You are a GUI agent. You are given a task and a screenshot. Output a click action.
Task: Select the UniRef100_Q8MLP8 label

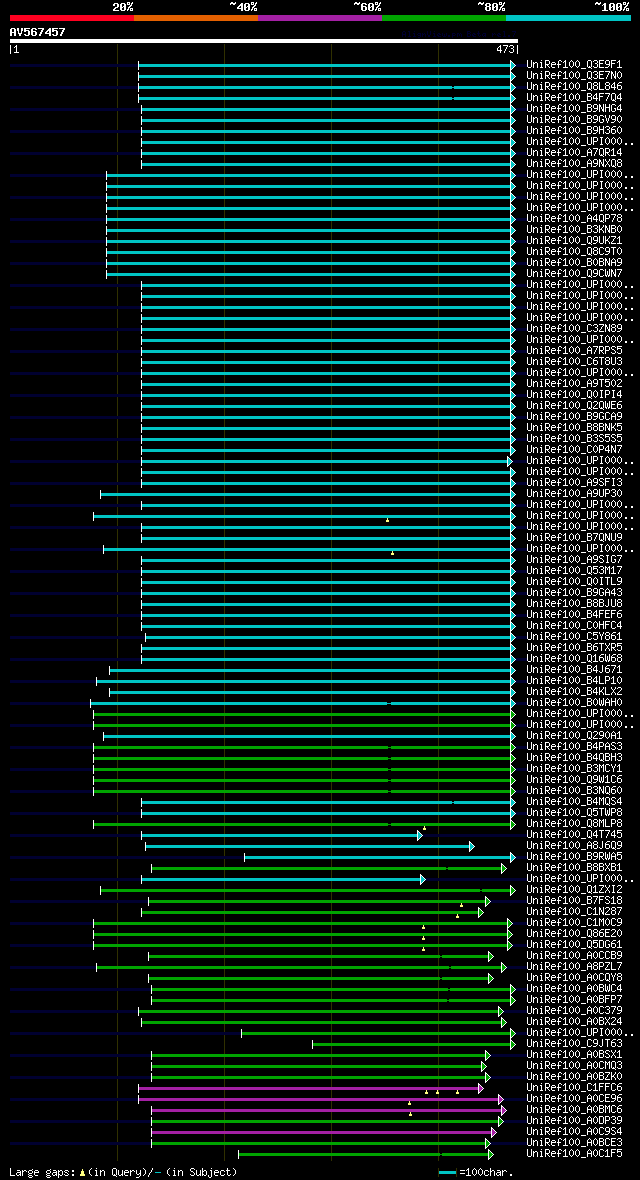(x=574, y=824)
